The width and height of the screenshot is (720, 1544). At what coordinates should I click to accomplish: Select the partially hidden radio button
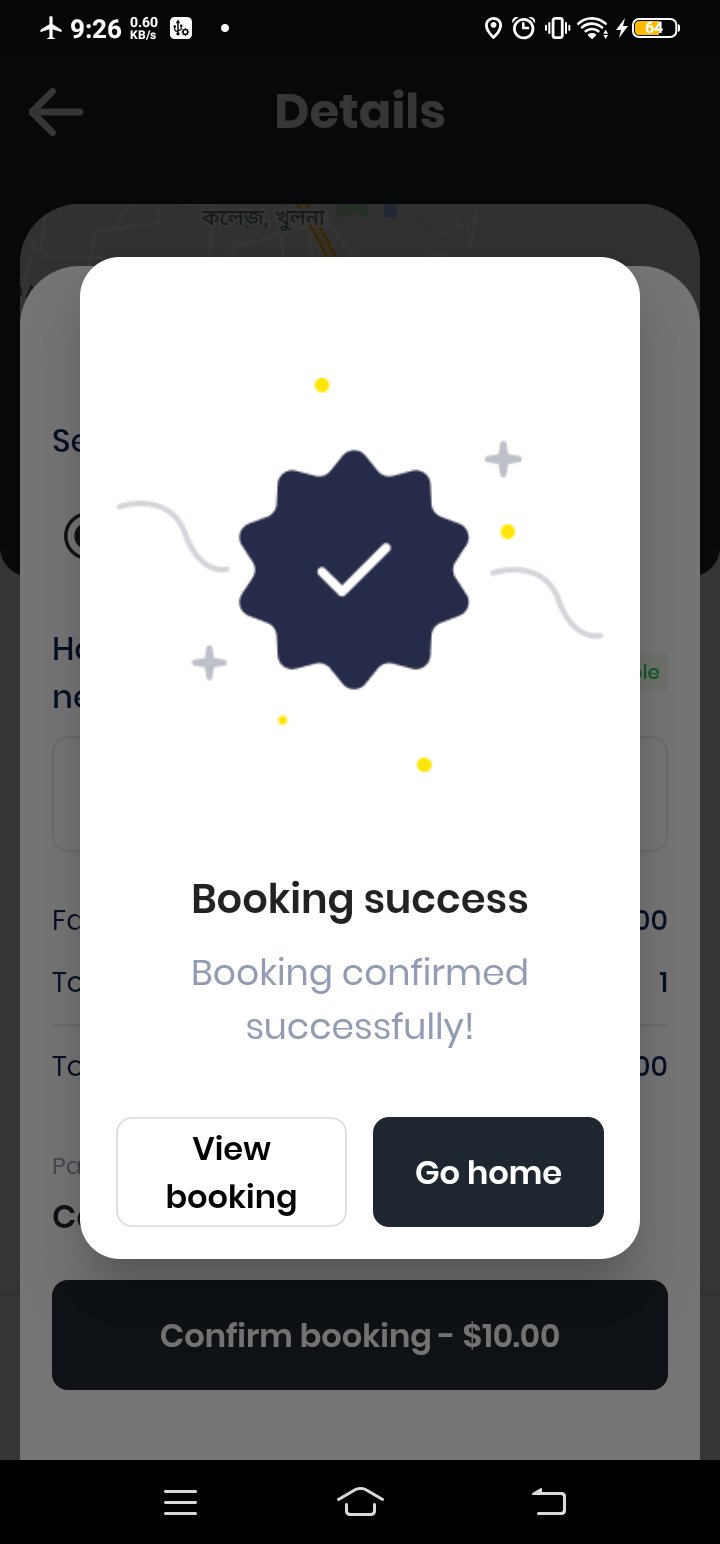click(x=72, y=536)
